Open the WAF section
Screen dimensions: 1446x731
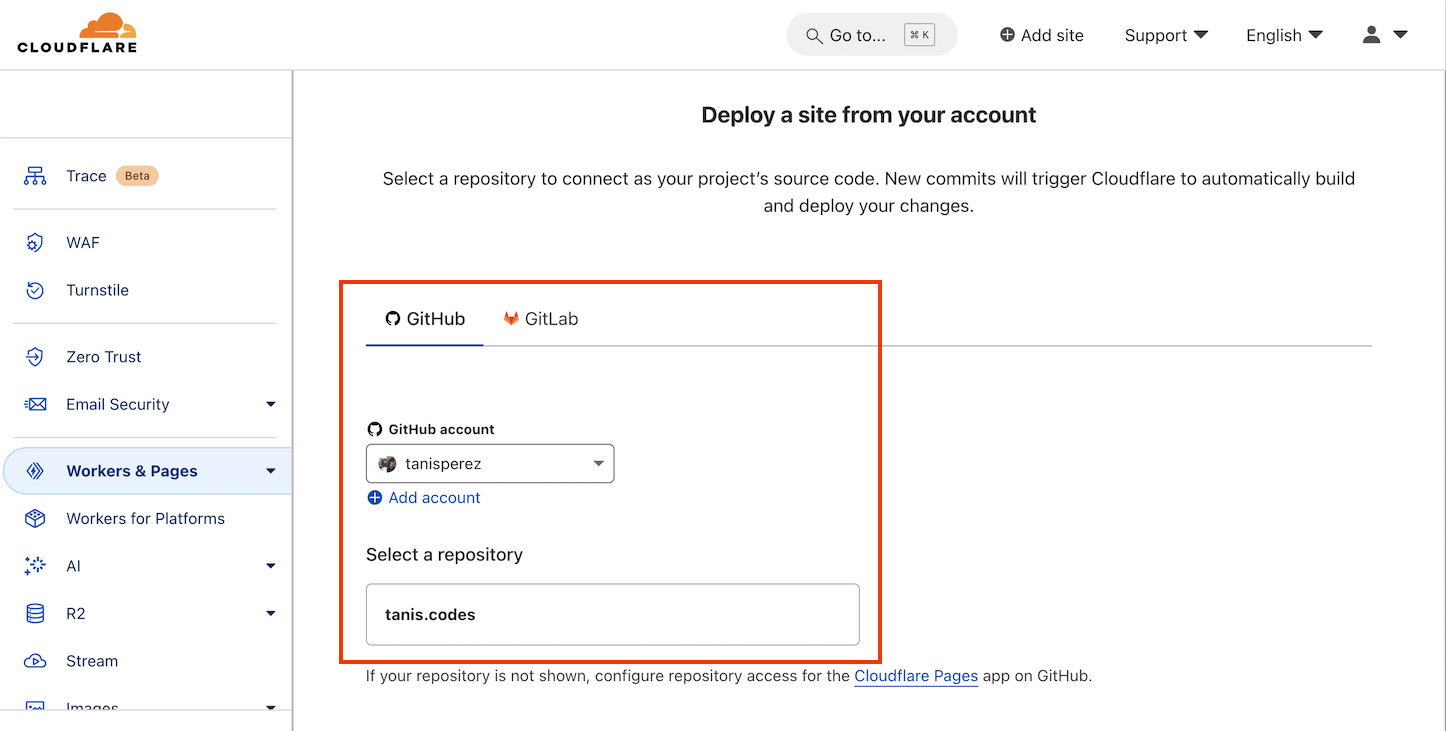tap(84, 242)
